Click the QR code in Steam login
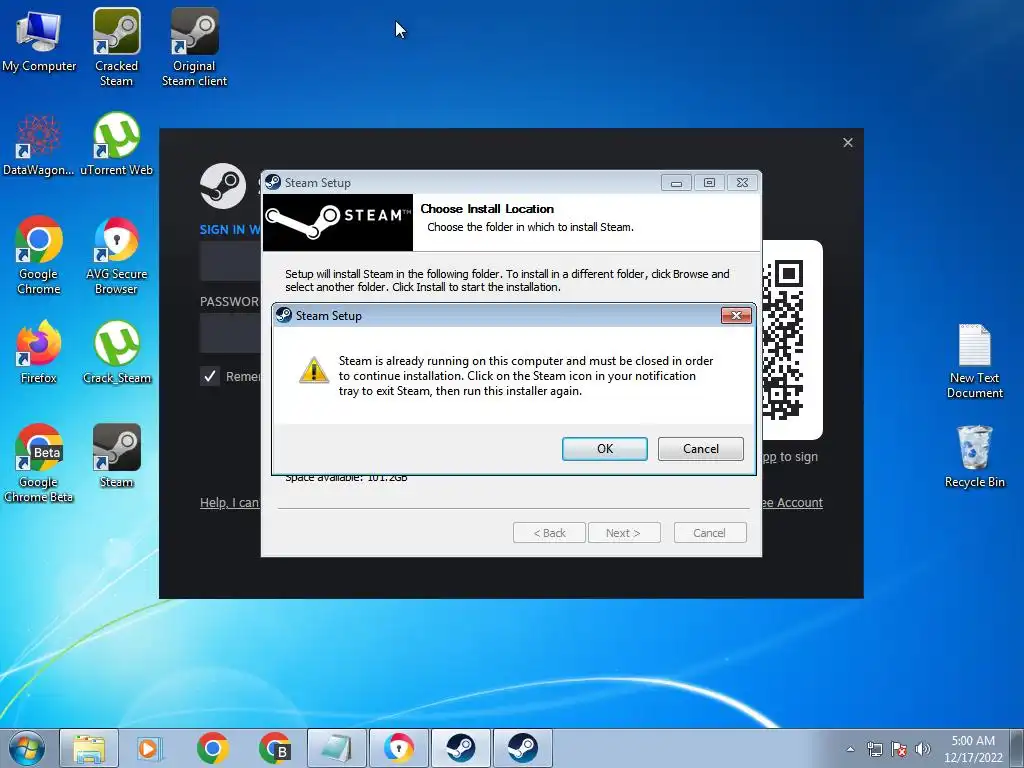 [782, 340]
